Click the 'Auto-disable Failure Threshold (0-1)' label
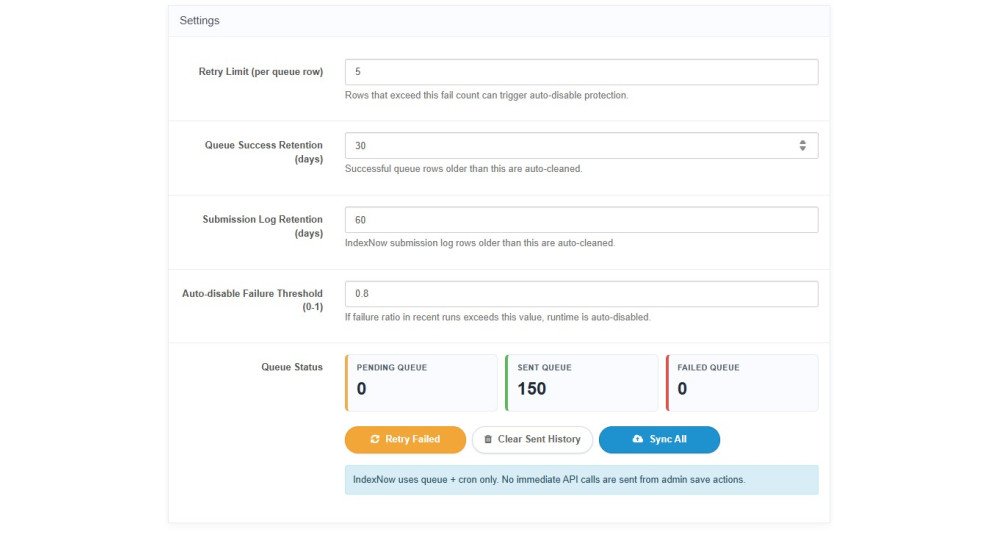Viewport: 1000px width, 535px height. coord(253,300)
